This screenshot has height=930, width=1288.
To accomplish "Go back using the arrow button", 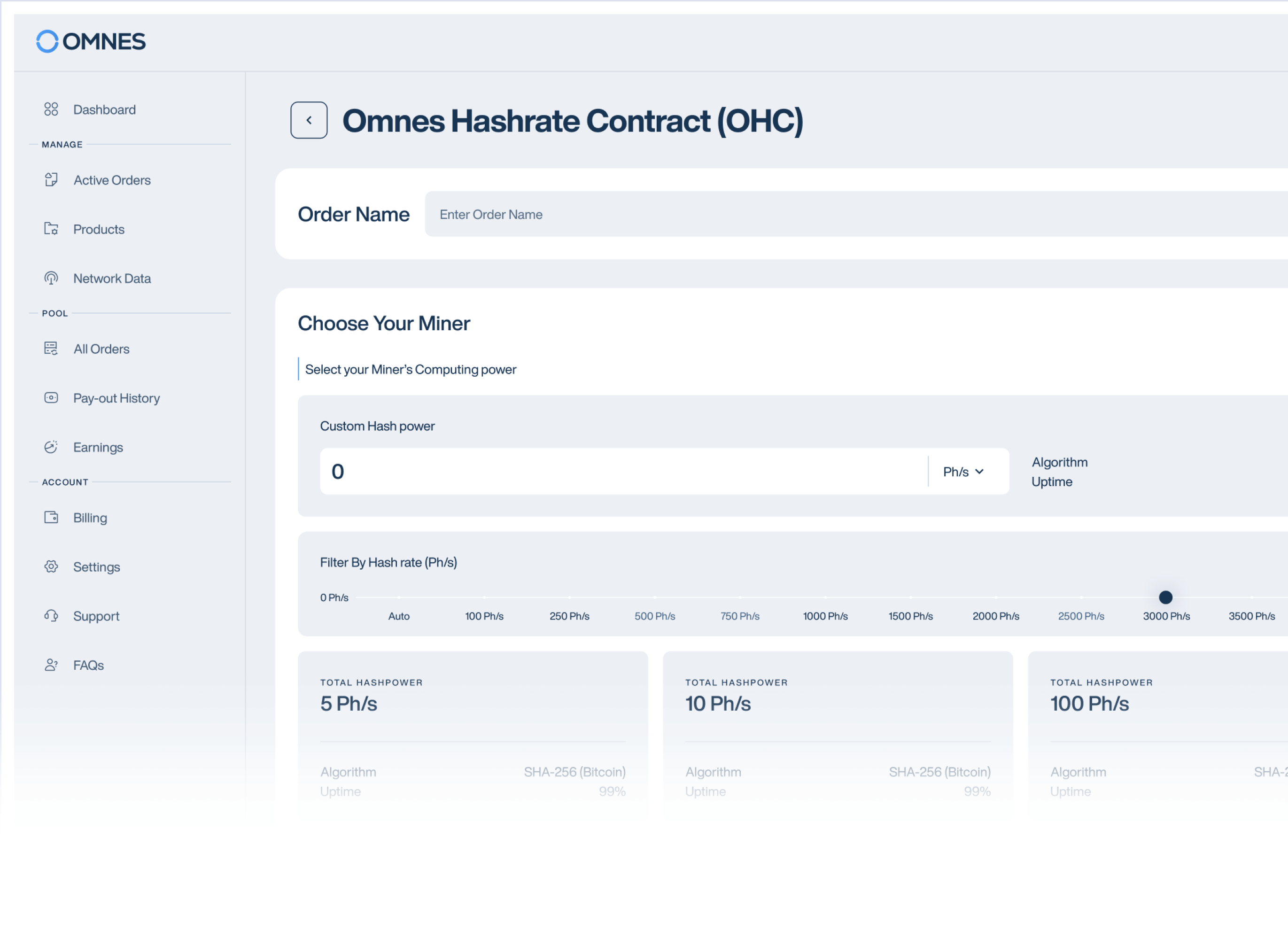I will (309, 120).
